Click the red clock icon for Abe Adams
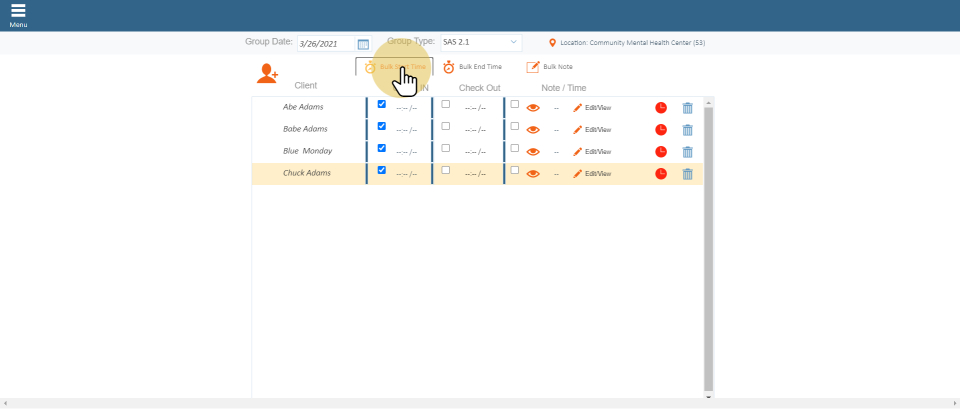Viewport: 960px width, 410px height. click(661, 107)
